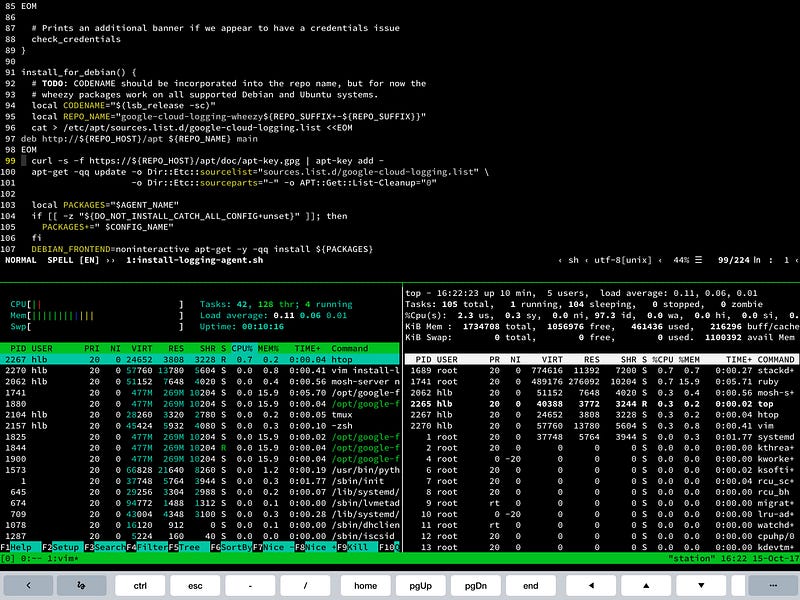The width and height of the screenshot is (800, 600).
Task: Click the %CPU column header in top pane
Action: tap(662, 360)
